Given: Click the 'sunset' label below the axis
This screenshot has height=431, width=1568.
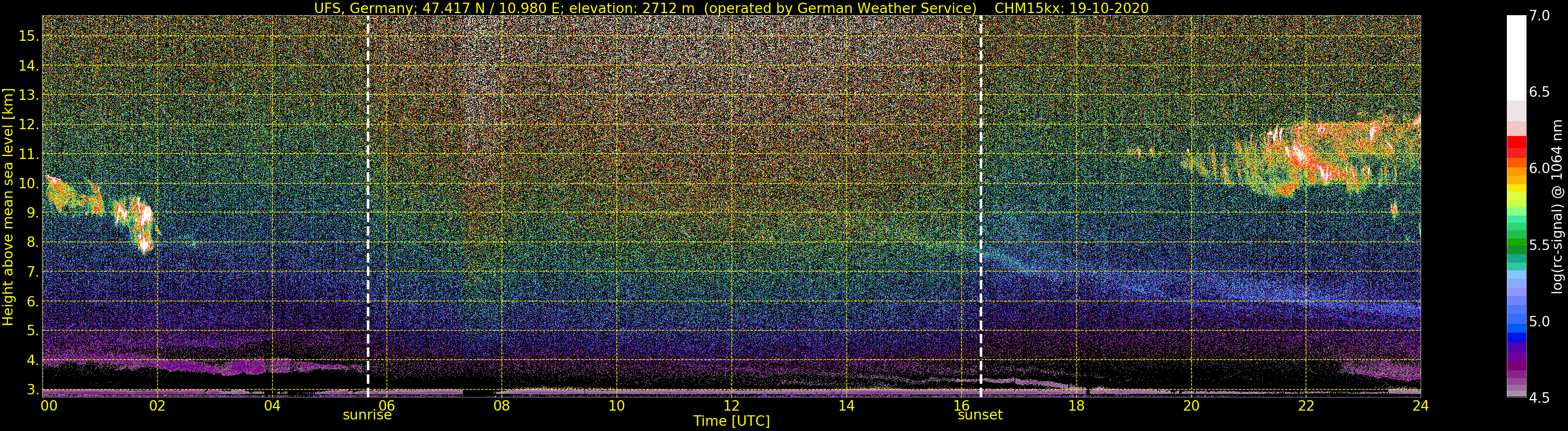Looking at the screenshot, I should click(980, 415).
